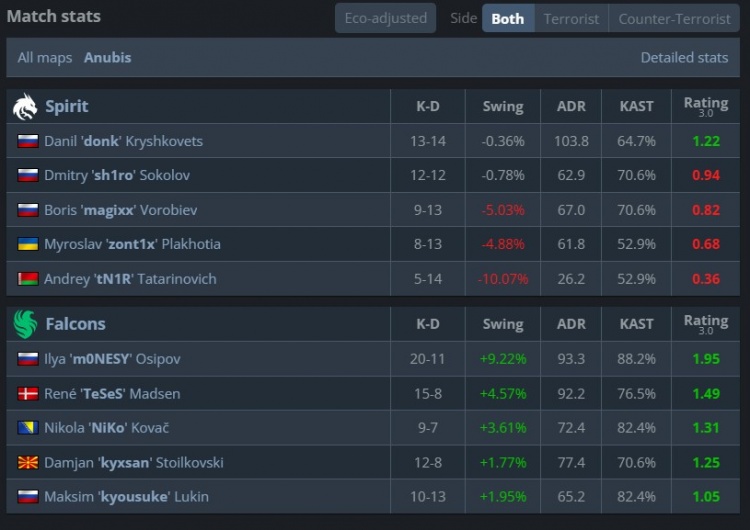Click the Spirit team dragon logo
750x530 pixels.
click(25, 106)
